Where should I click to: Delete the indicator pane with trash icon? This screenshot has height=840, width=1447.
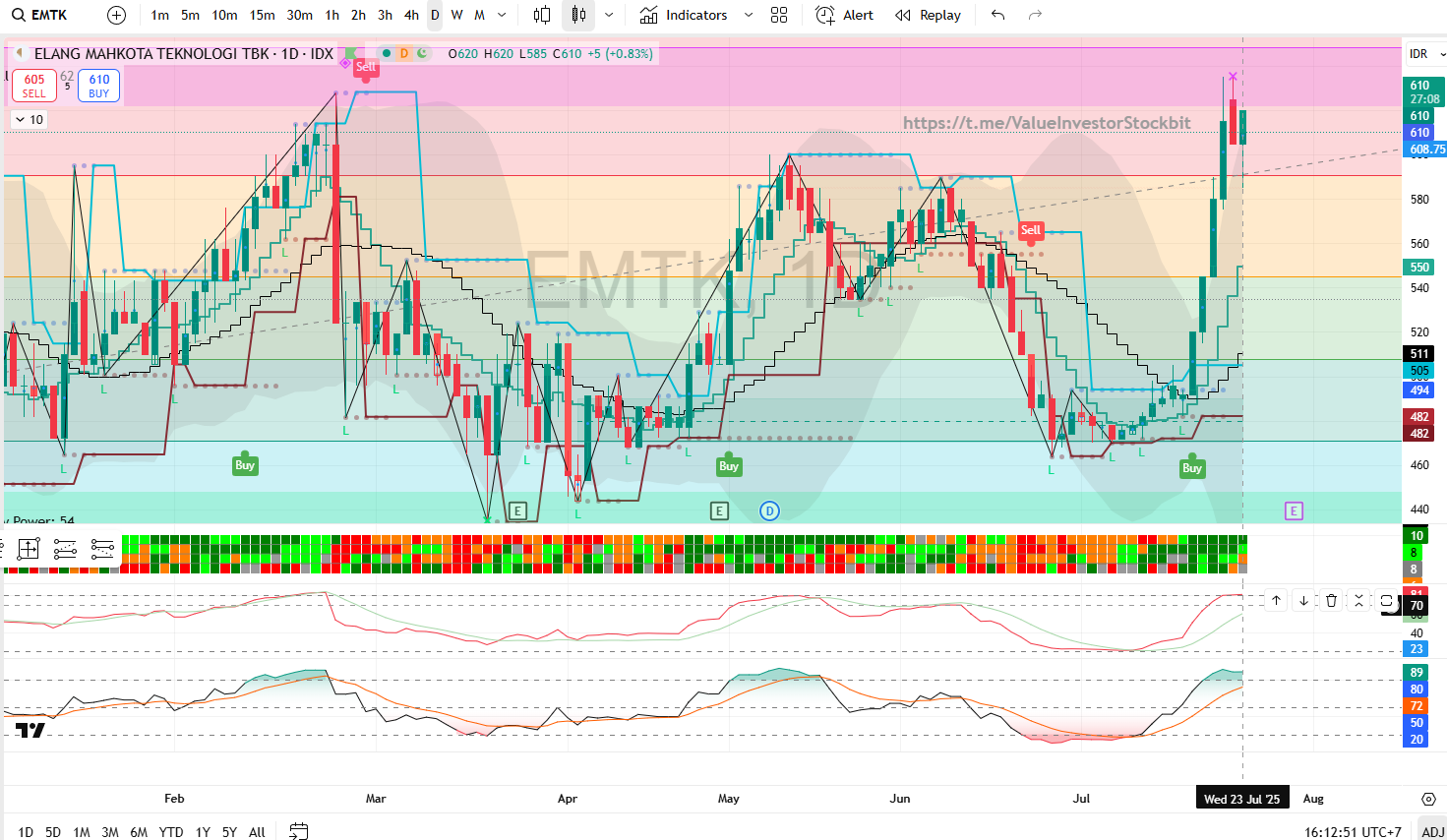click(x=1331, y=600)
